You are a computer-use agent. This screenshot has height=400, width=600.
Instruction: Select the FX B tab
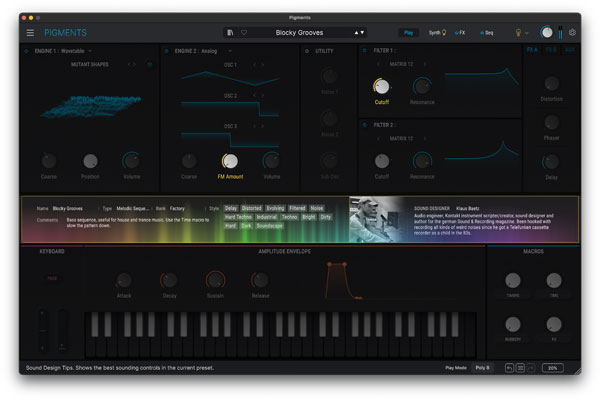(551, 50)
